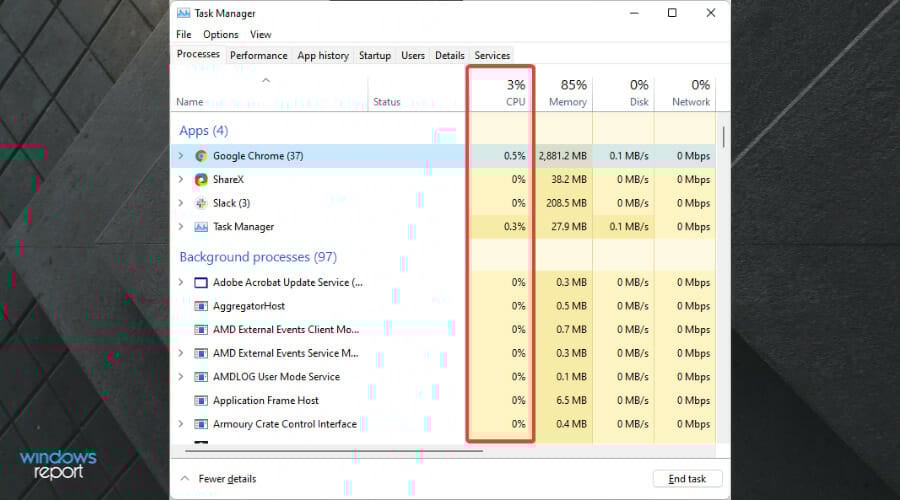The image size is (900, 500).
Task: Open the File menu
Action: [184, 34]
